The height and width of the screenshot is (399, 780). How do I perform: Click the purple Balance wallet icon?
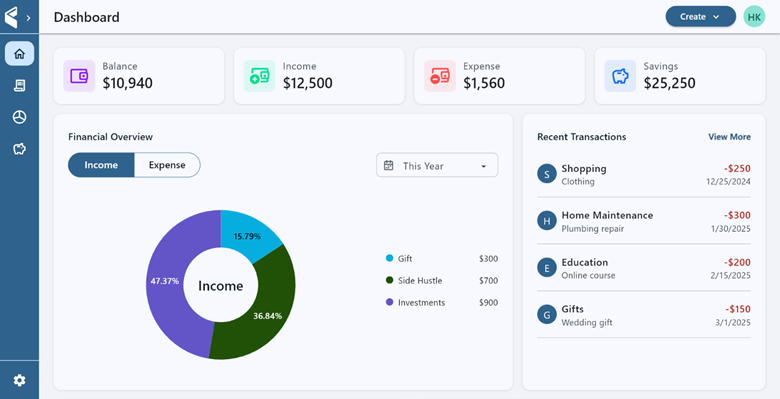(x=79, y=76)
